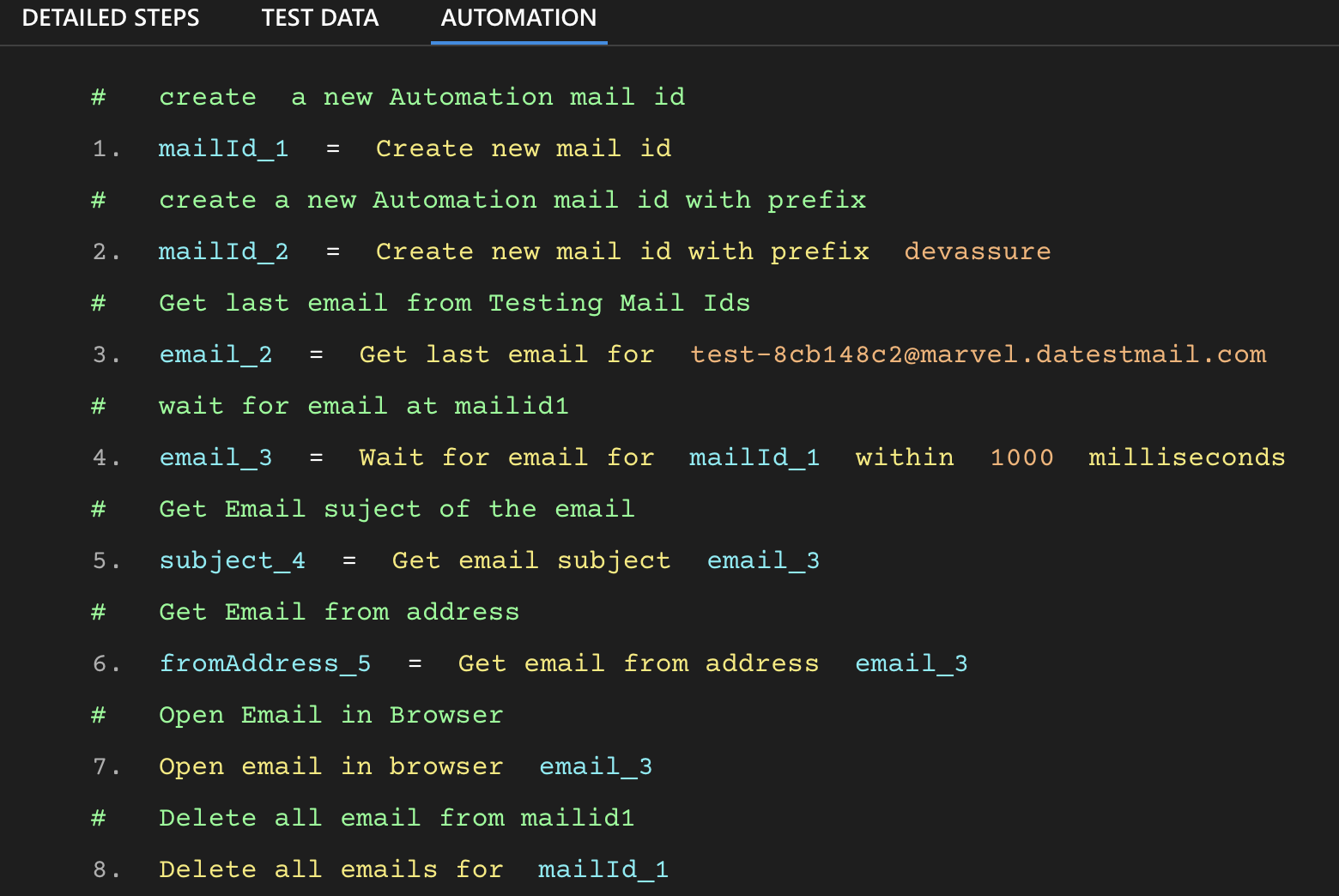Switch to the DETAILED STEPS tab
Image resolution: width=1339 pixels, height=896 pixels.
pos(111,18)
